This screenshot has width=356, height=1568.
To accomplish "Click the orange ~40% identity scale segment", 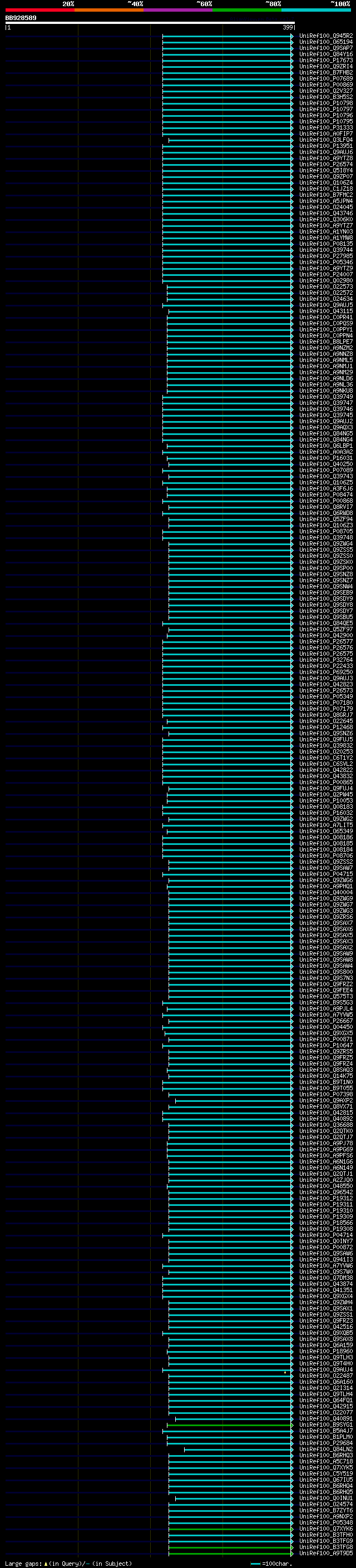I will click(109, 10).
